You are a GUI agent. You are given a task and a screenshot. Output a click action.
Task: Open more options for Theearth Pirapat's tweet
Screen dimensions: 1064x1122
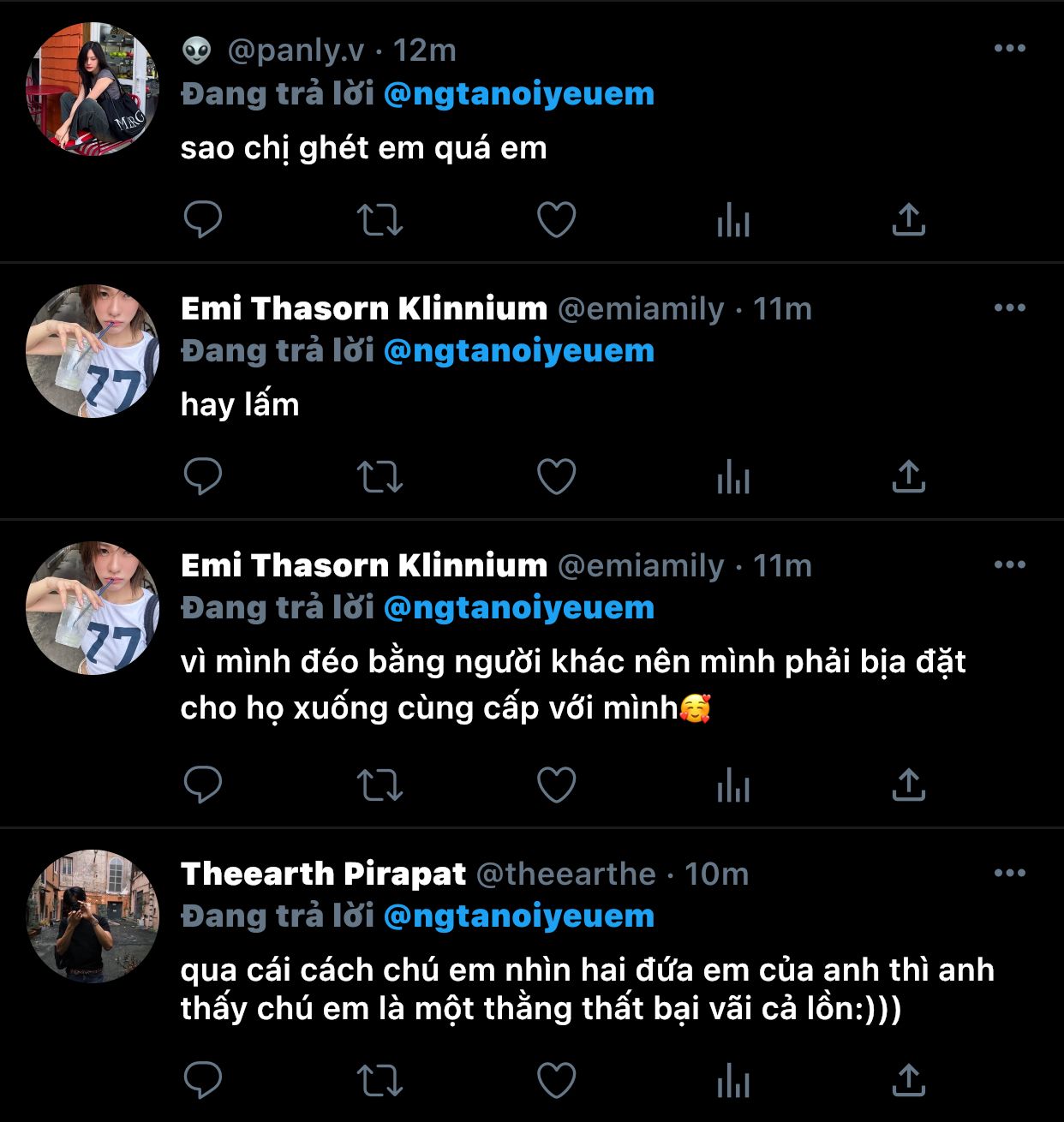pyautogui.click(x=1009, y=874)
